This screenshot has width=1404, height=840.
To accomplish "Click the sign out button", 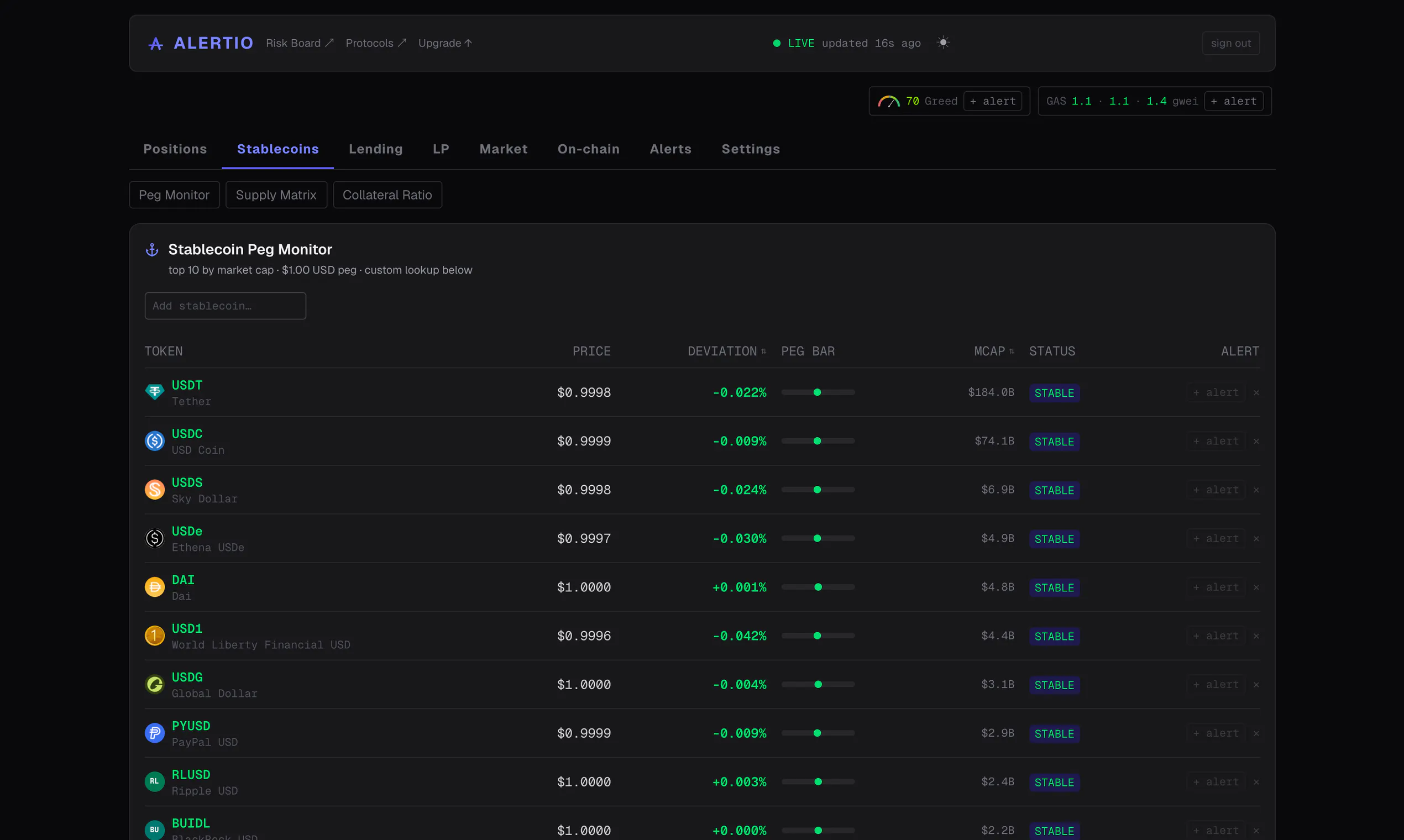I will [x=1231, y=43].
